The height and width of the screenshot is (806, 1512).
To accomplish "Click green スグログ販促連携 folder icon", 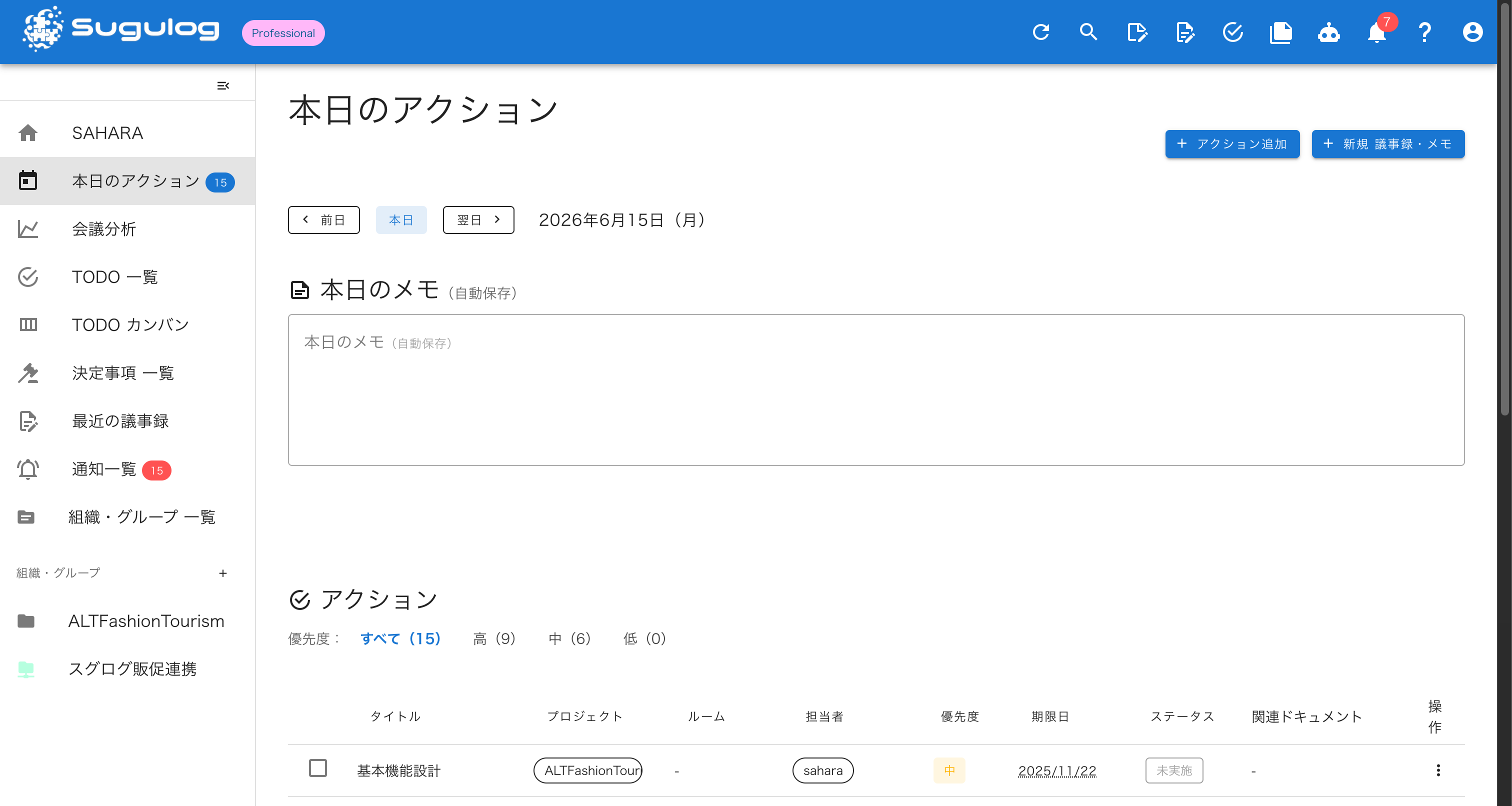I will tap(26, 669).
